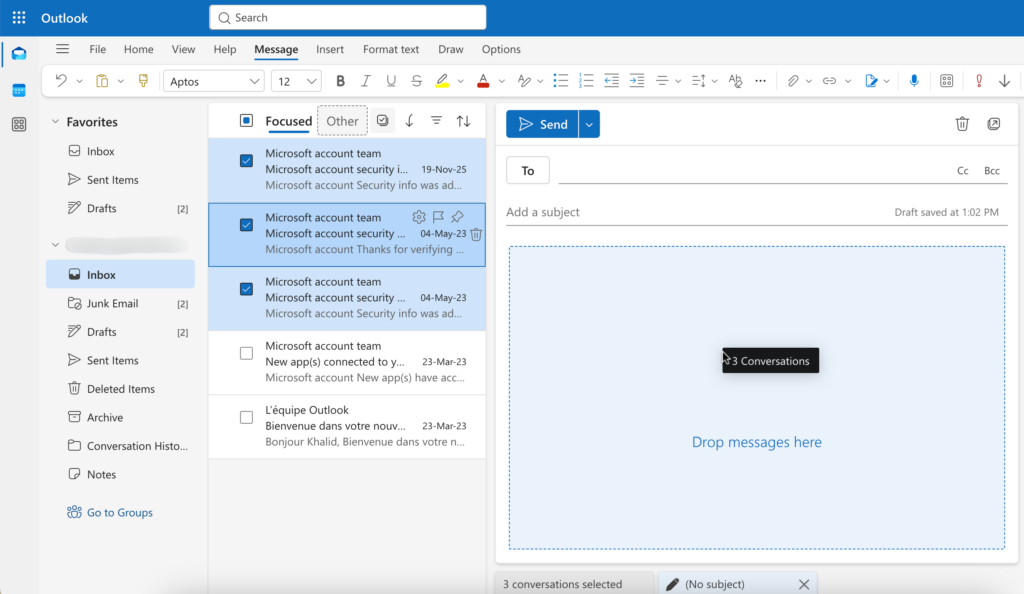The height and width of the screenshot is (594, 1024).
Task: Delete the hovered message via trash icon
Action: (x=476, y=234)
